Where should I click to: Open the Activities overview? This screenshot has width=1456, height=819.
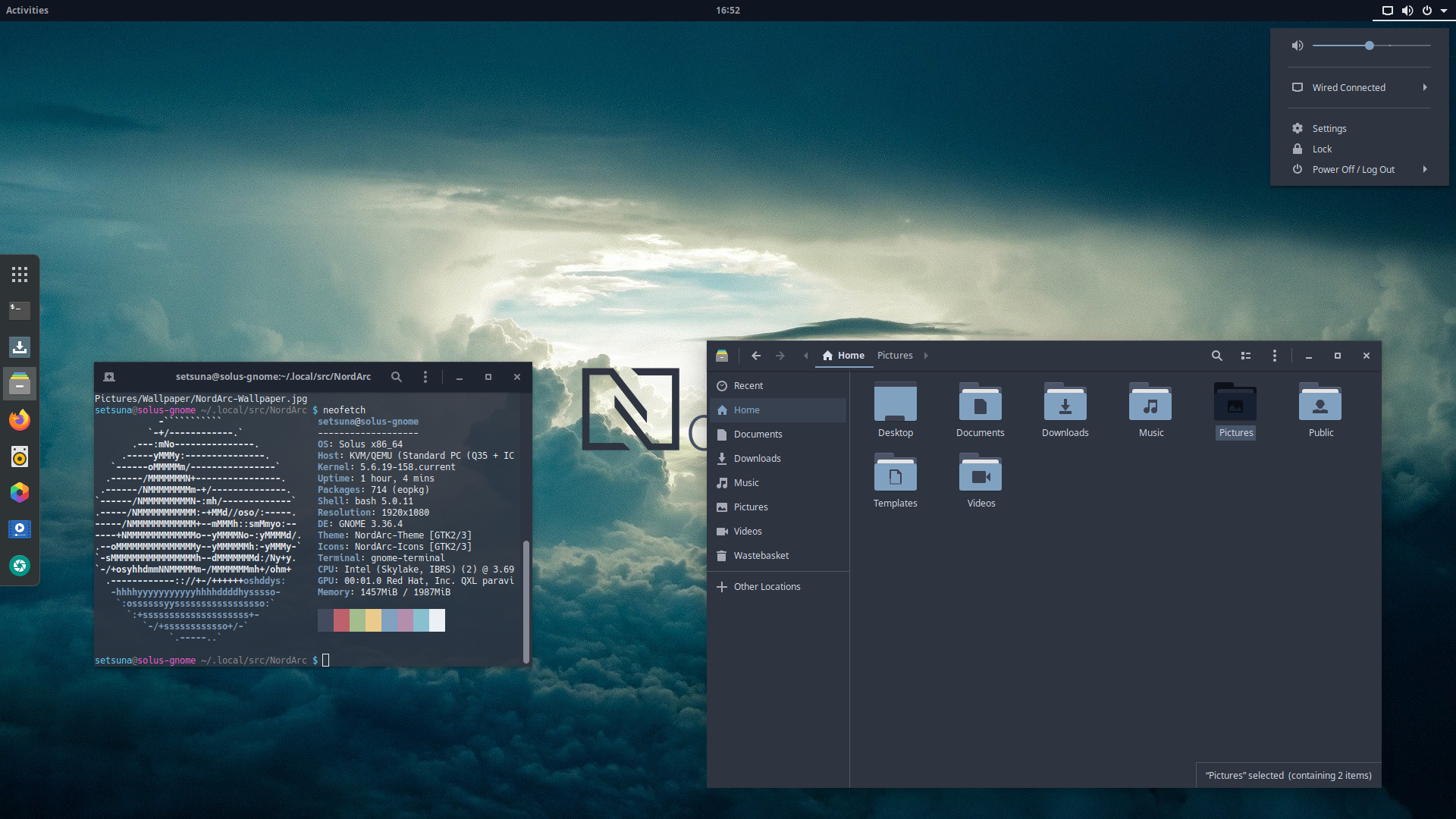[x=27, y=10]
